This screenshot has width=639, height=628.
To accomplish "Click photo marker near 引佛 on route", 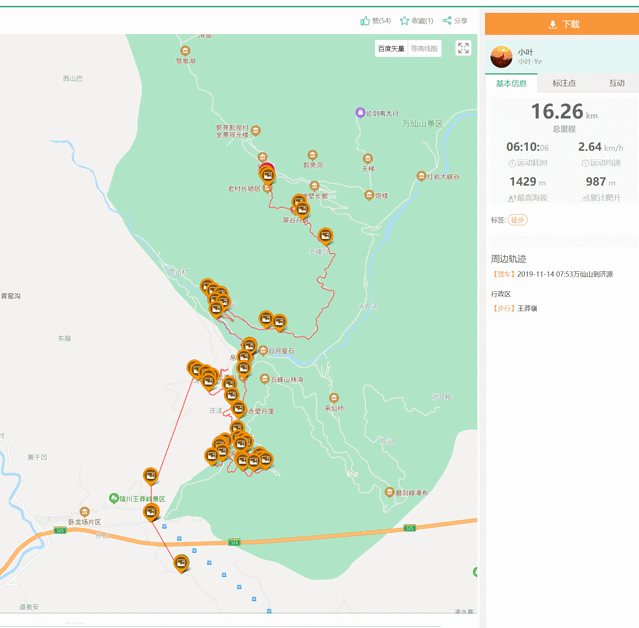I will [325, 236].
